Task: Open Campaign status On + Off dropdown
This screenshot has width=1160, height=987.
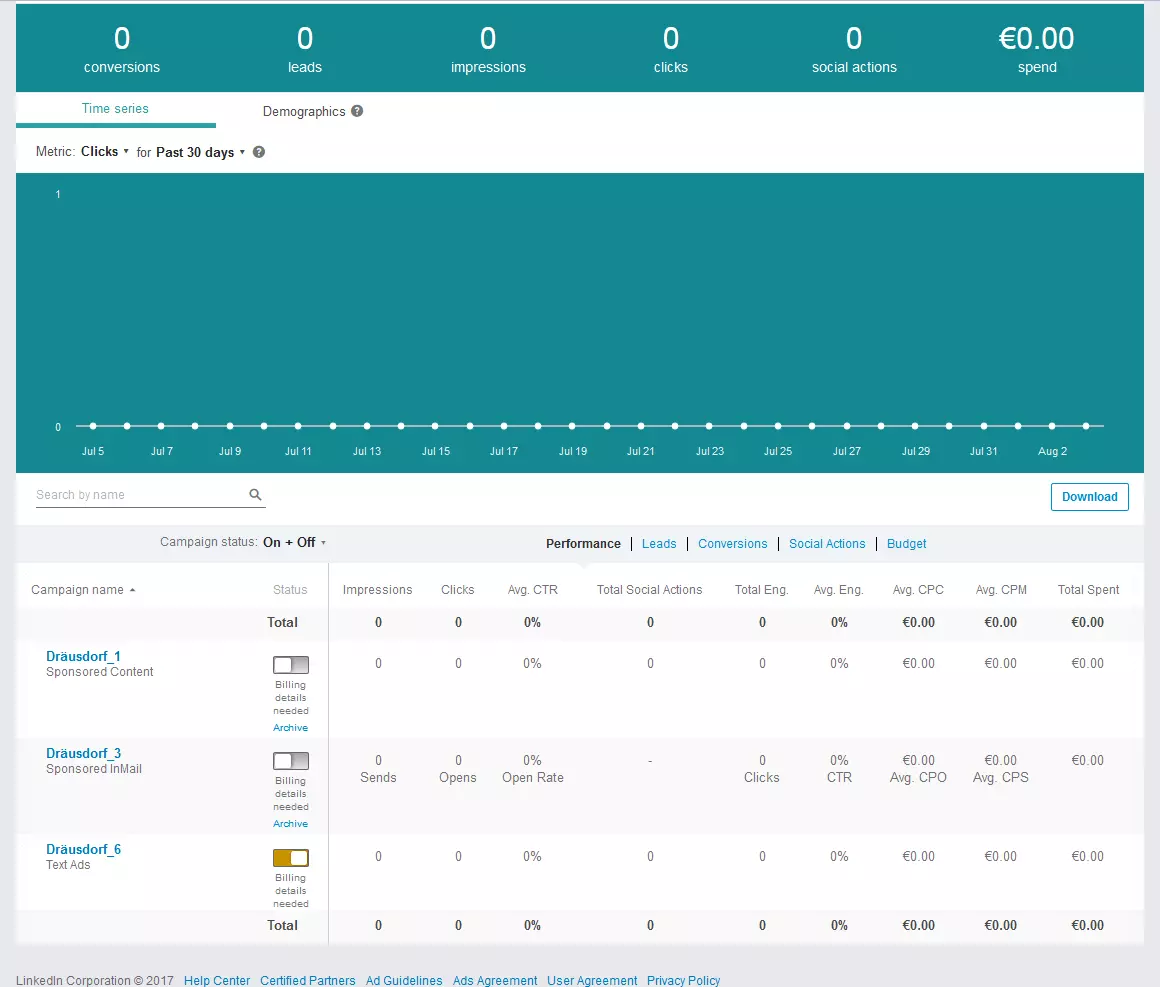Action: 294,542
